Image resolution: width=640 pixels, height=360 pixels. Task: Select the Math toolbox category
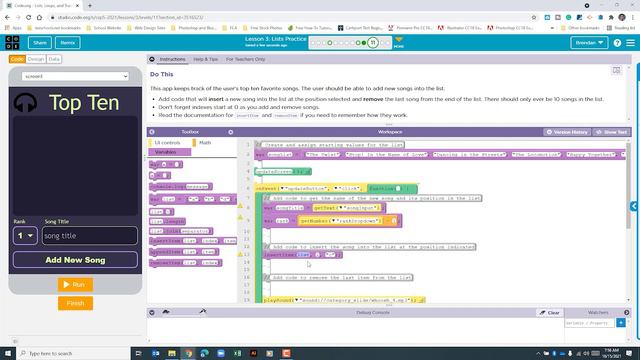(x=205, y=142)
